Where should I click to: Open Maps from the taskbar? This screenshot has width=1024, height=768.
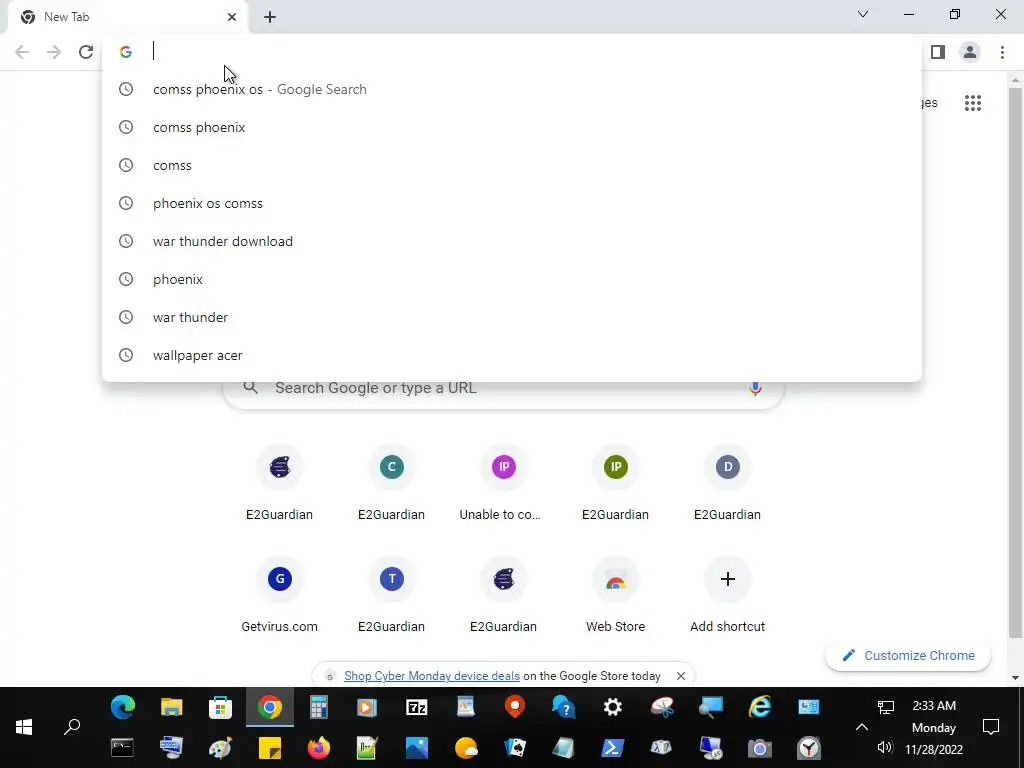515,707
